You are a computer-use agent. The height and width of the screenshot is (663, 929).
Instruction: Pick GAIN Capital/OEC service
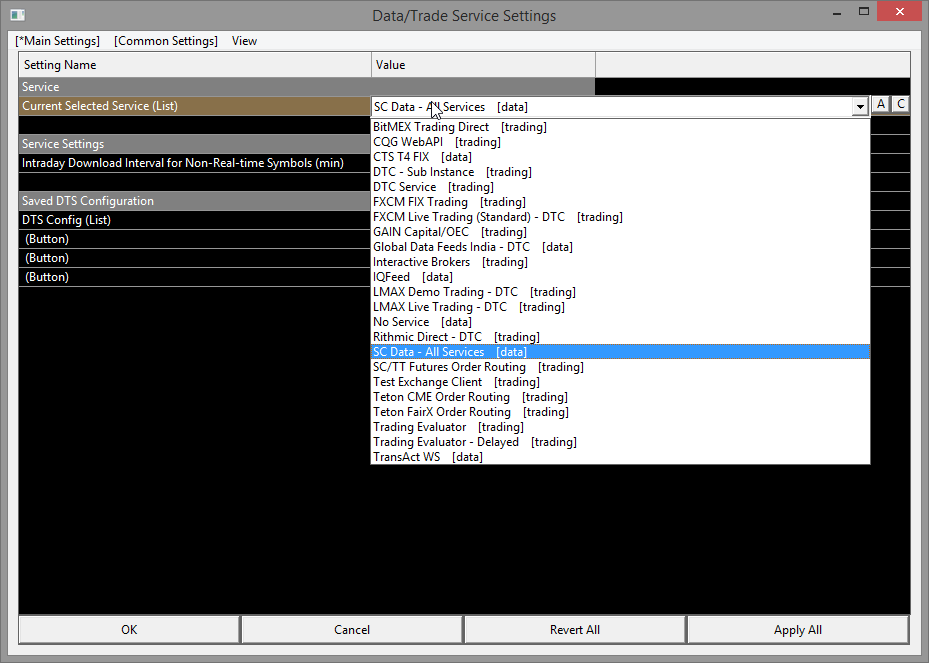click(x=620, y=232)
